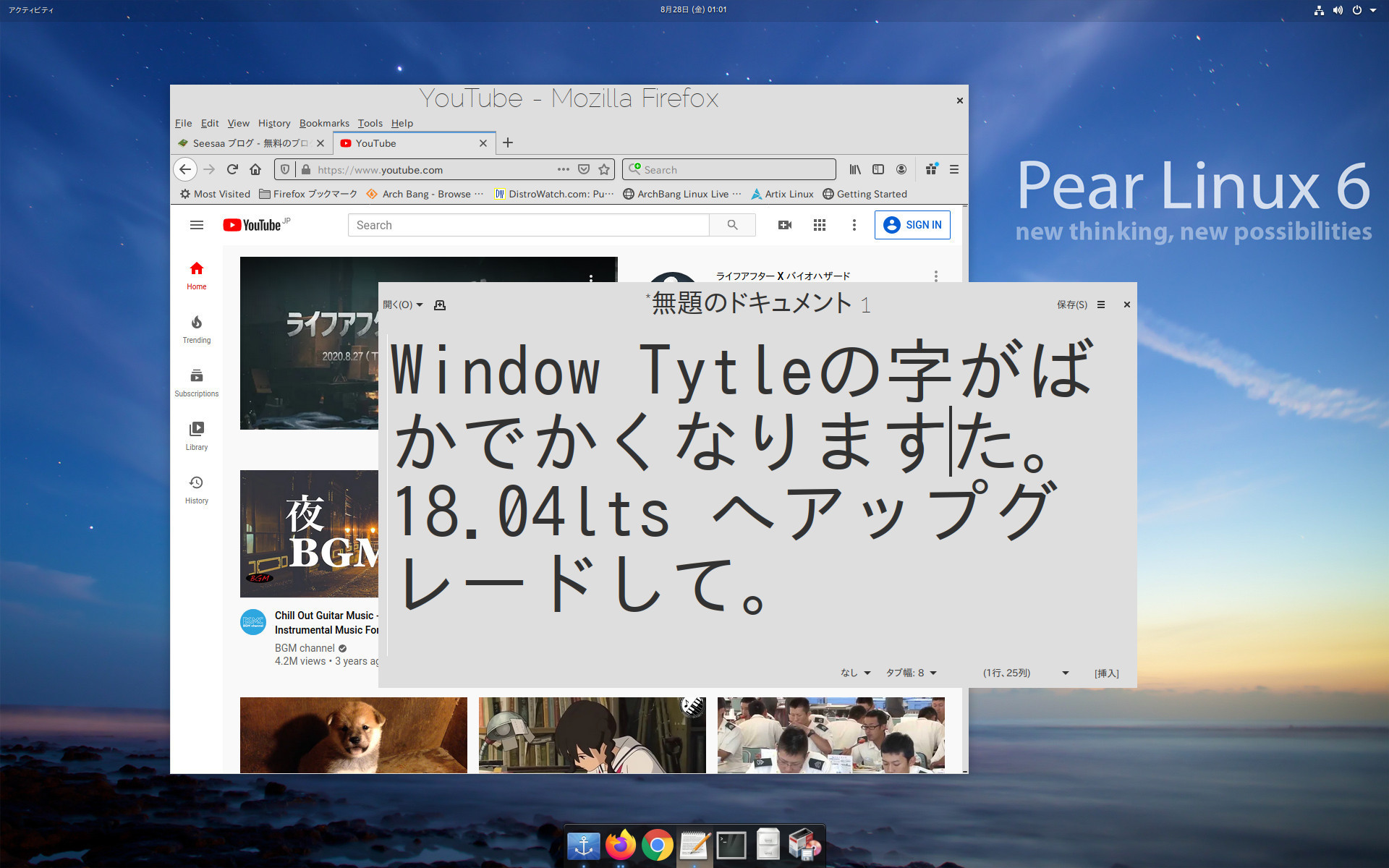This screenshot has width=1389, height=868.
Task: Open What's New gift icon
Action: (932, 169)
